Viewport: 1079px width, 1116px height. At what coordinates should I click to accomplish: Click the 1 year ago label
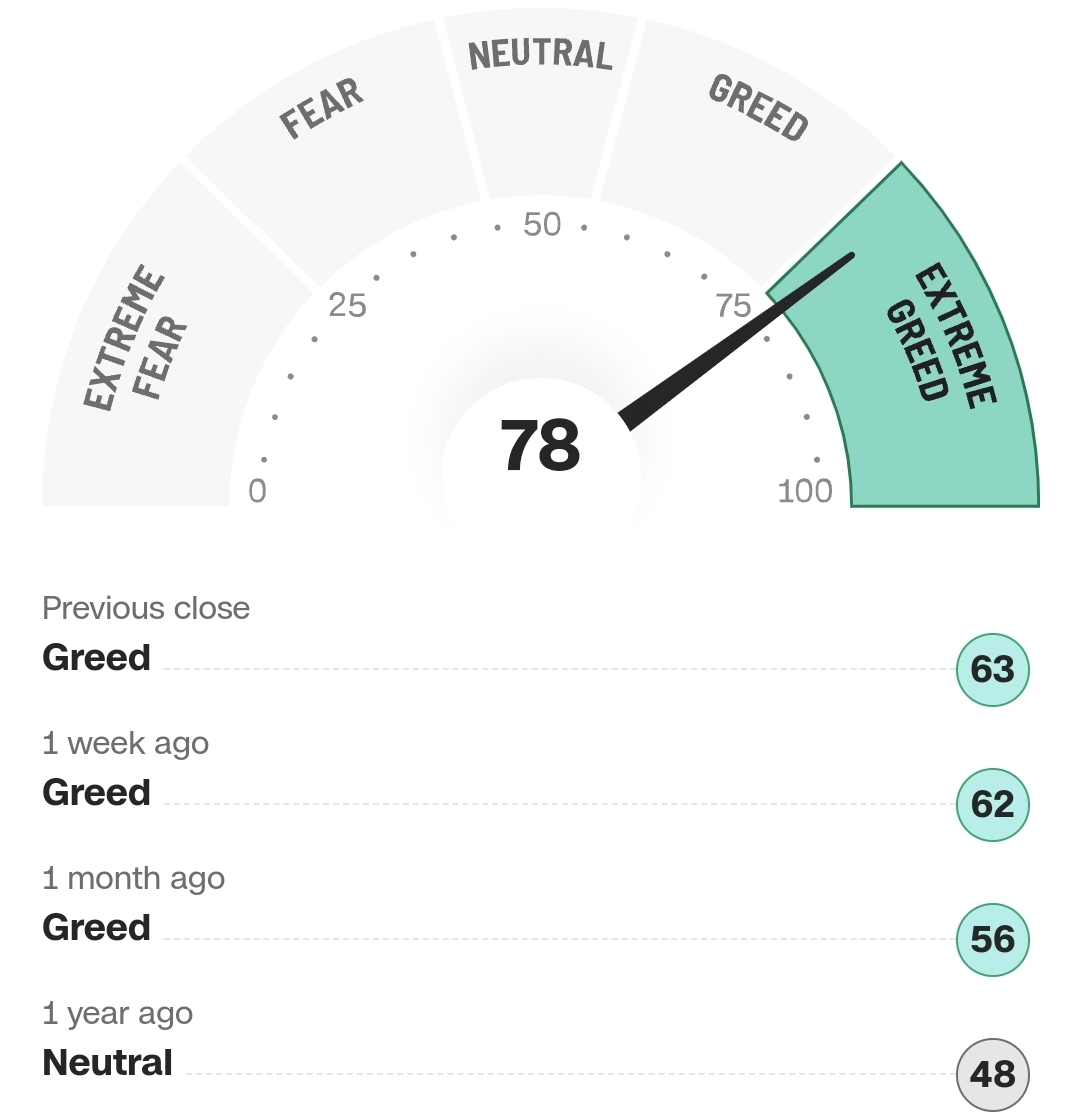click(117, 1014)
